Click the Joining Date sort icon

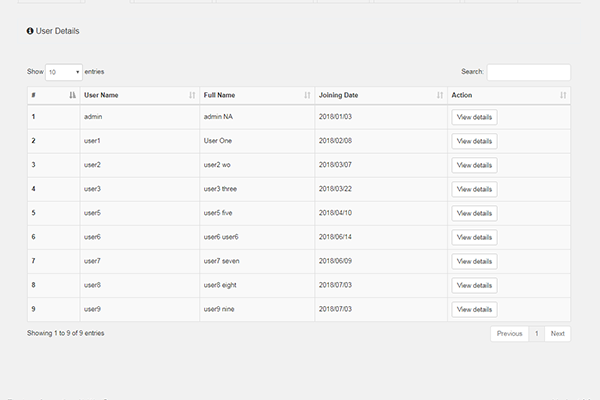pyautogui.click(x=440, y=95)
